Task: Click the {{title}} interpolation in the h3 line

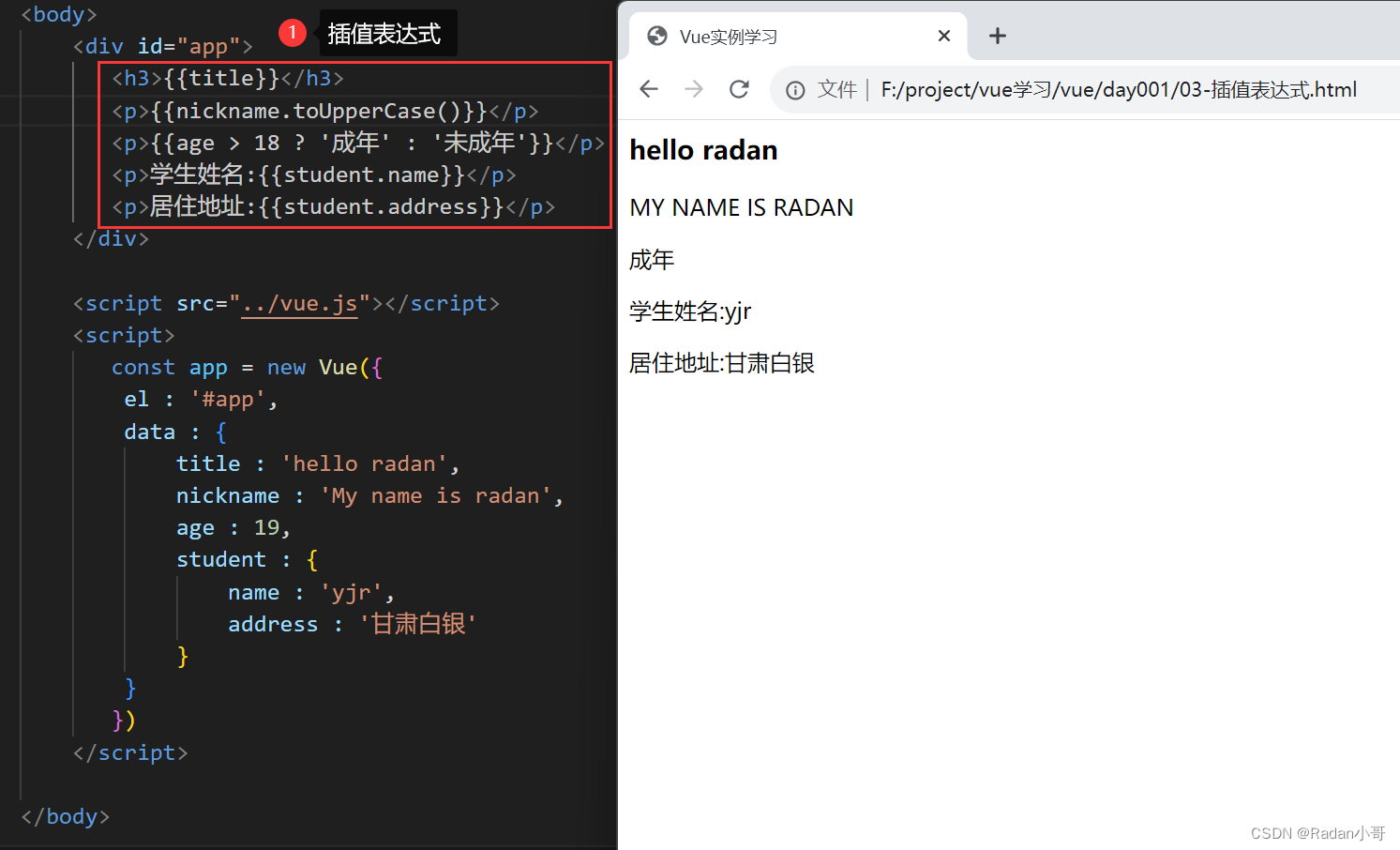Action: point(222,78)
